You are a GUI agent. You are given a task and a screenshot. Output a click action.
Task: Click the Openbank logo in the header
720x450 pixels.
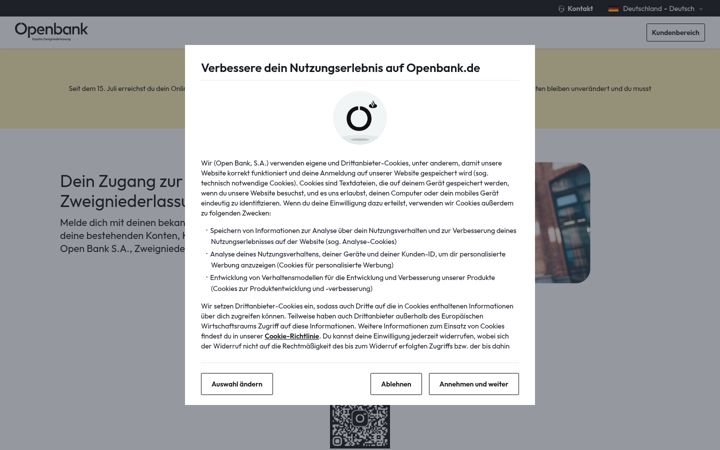(51, 31)
